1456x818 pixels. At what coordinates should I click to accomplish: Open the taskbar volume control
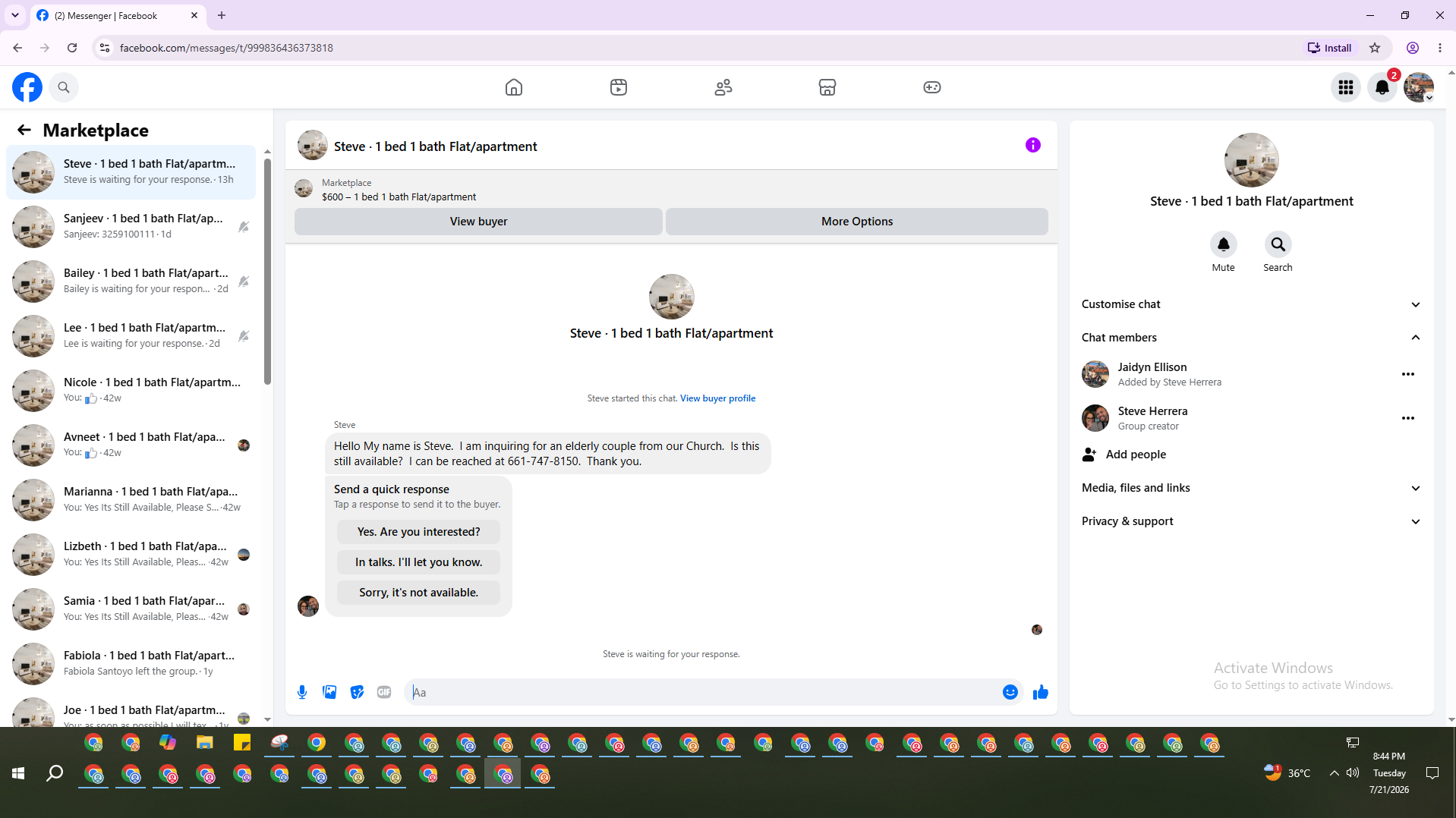tap(1353, 773)
